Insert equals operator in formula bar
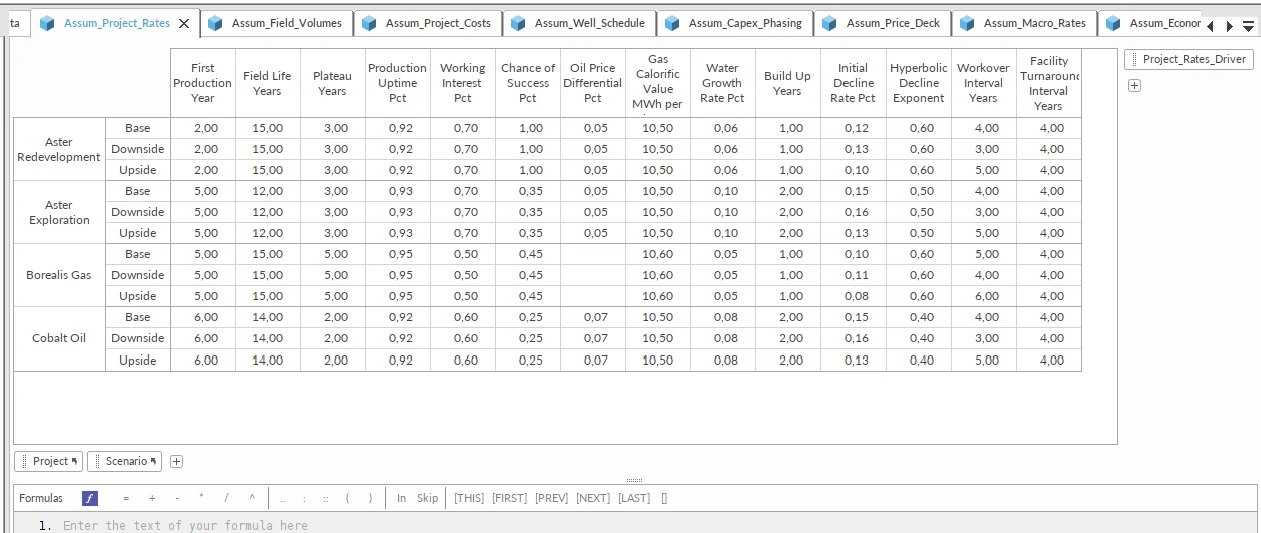Viewport: 1261px width, 533px height. [x=126, y=498]
